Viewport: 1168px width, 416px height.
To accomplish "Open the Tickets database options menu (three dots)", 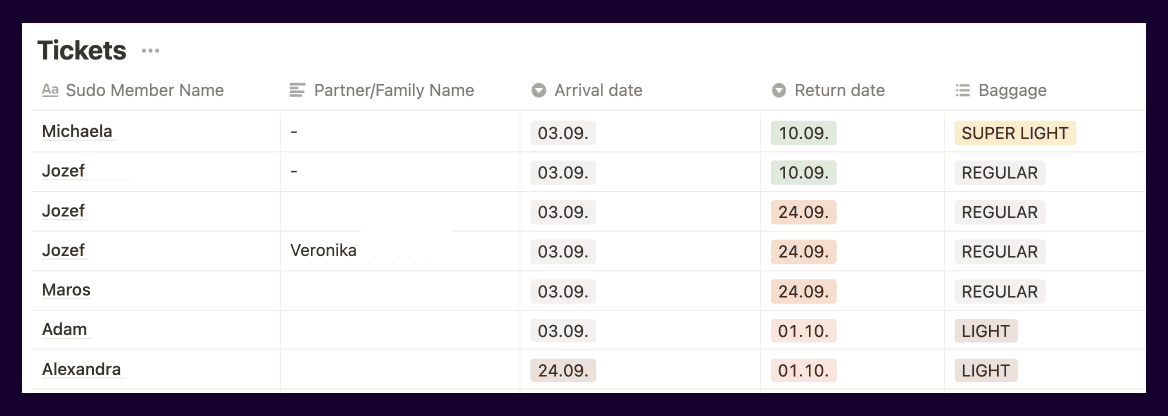I will (x=150, y=51).
